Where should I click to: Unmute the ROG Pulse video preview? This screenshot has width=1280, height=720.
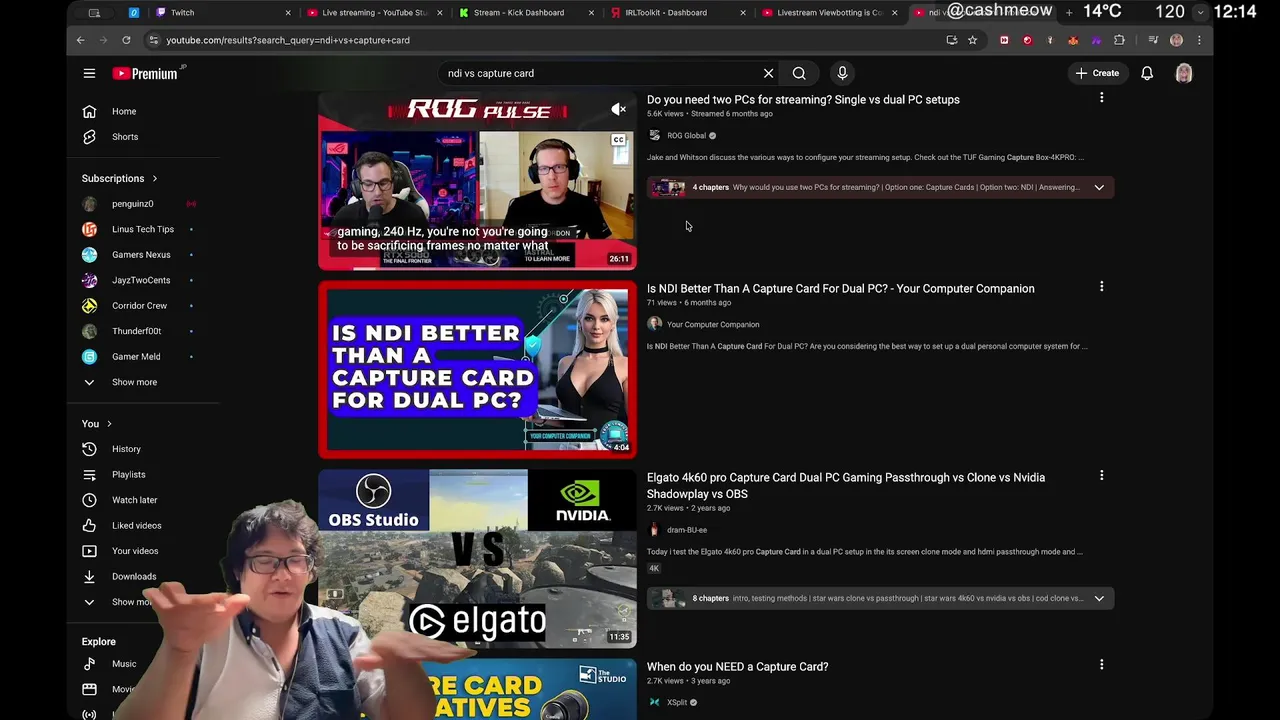tap(619, 109)
